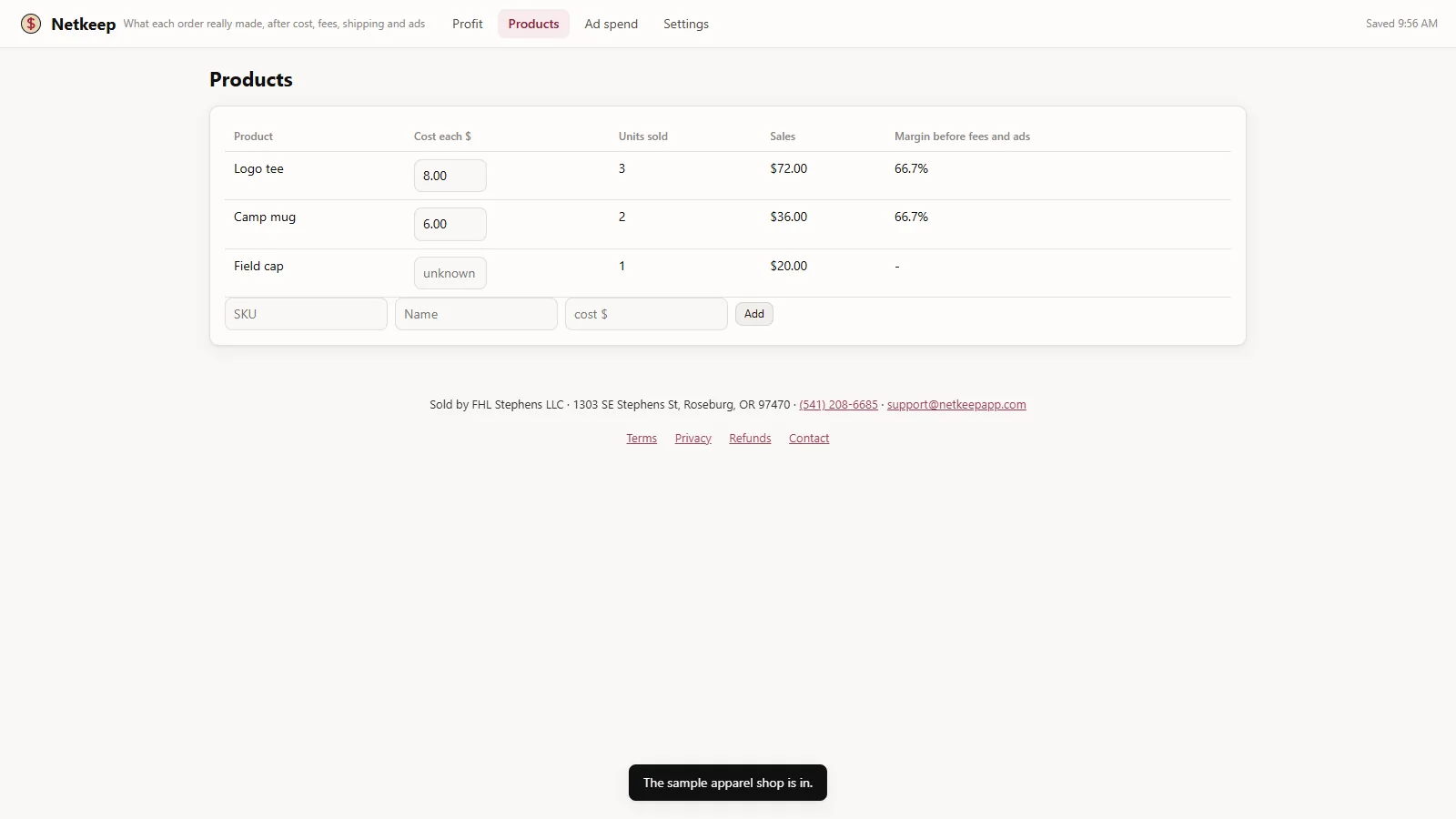Open the Contact link
The height and width of the screenshot is (819, 1456).
coord(809,439)
